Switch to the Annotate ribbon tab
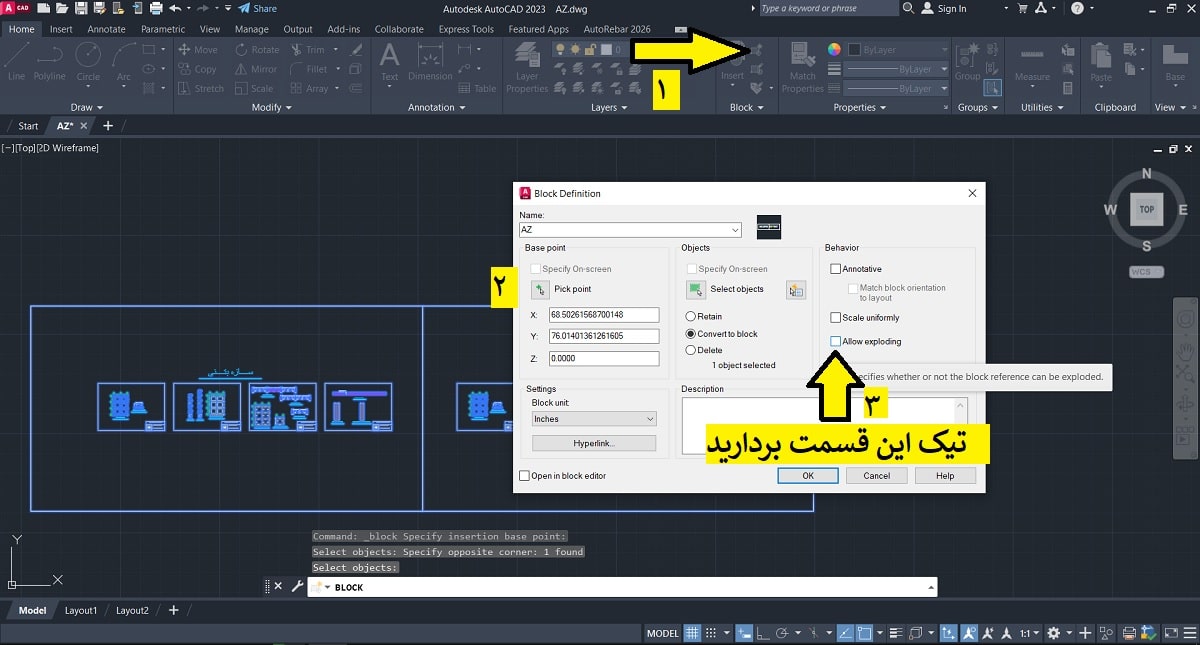Image resolution: width=1200 pixels, height=645 pixels. (x=106, y=29)
